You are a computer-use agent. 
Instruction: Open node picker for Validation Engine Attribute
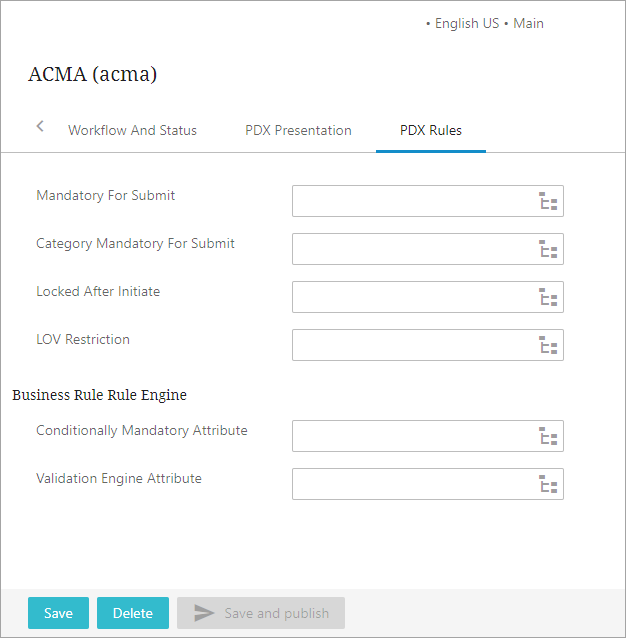tap(548, 484)
